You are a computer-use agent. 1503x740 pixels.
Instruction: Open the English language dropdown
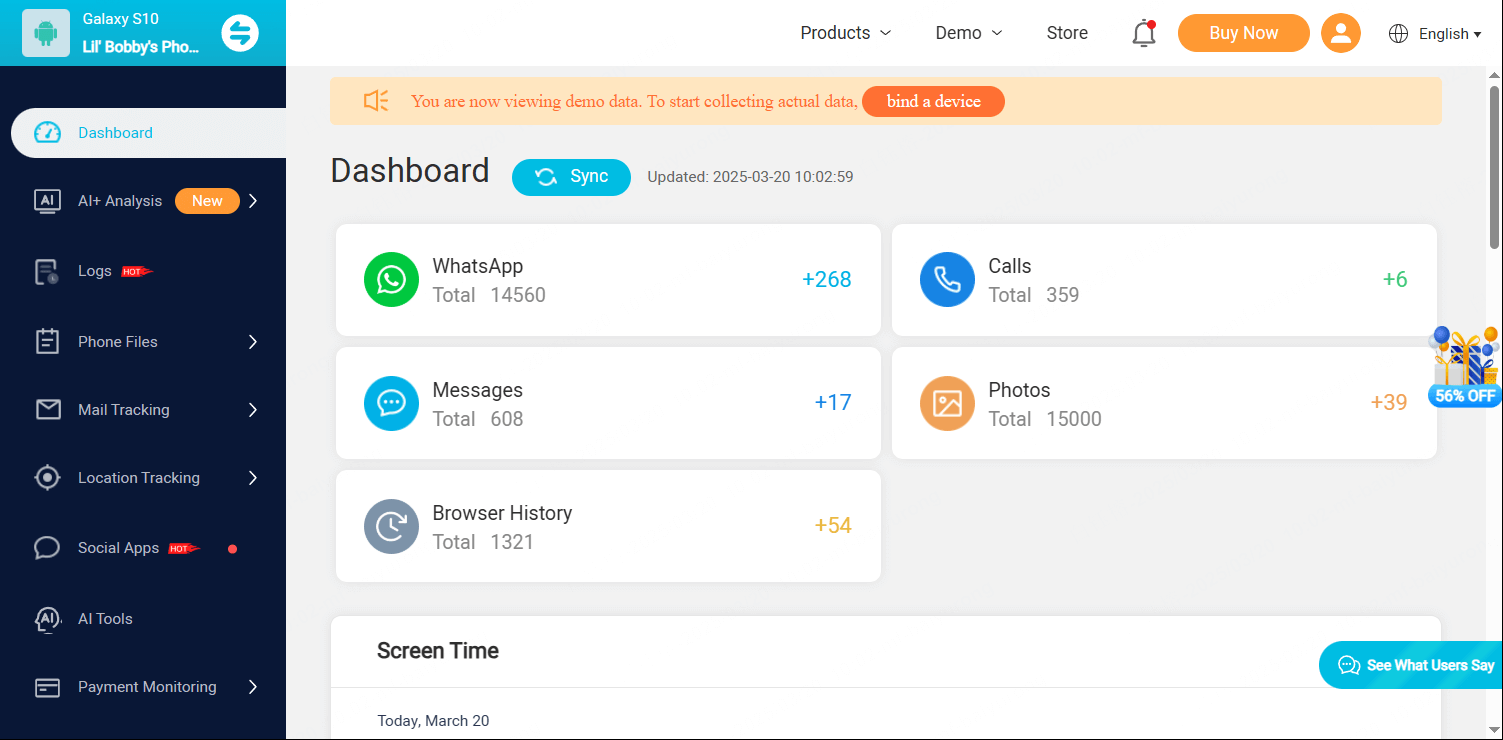[1450, 34]
